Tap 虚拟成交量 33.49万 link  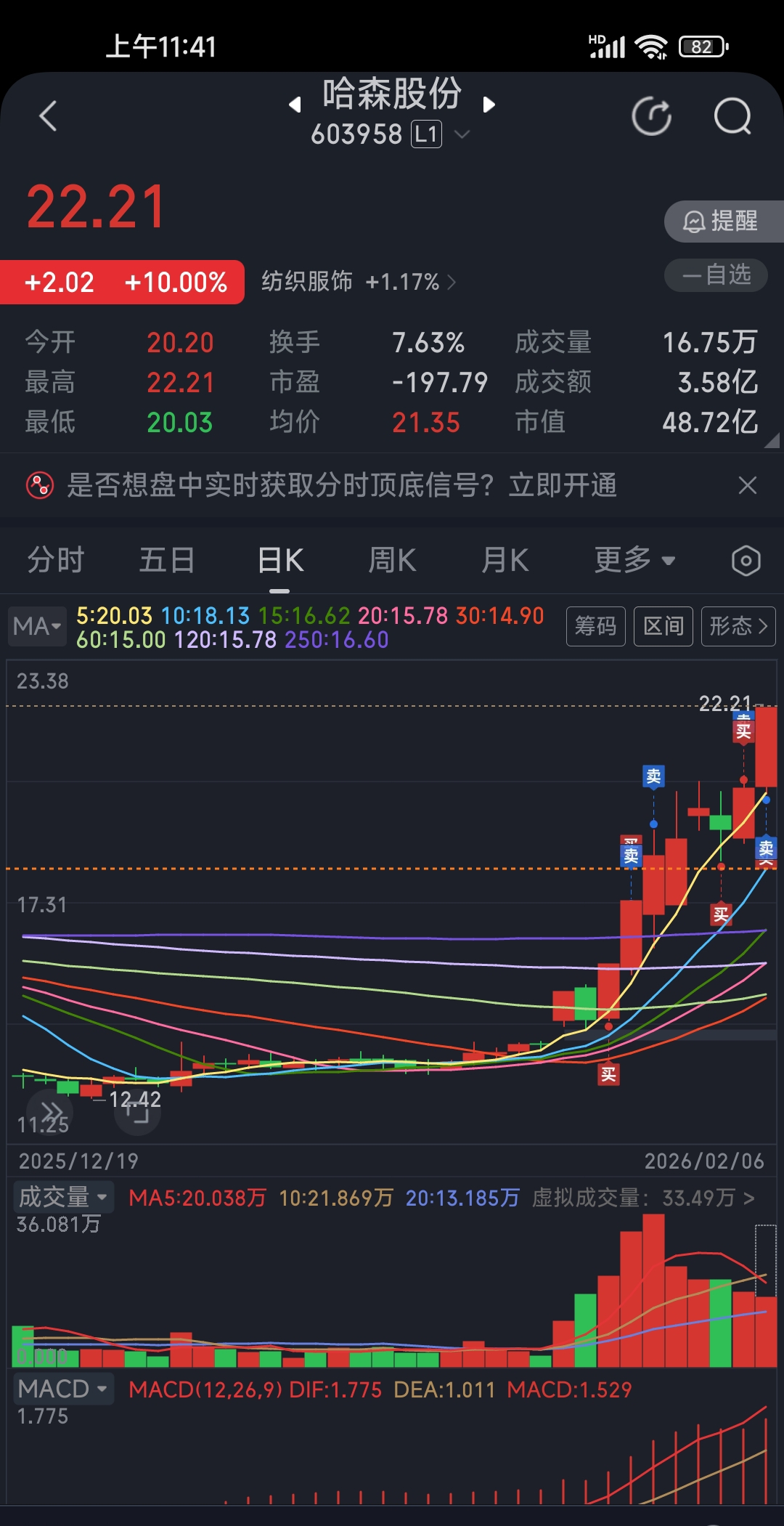643,1198
